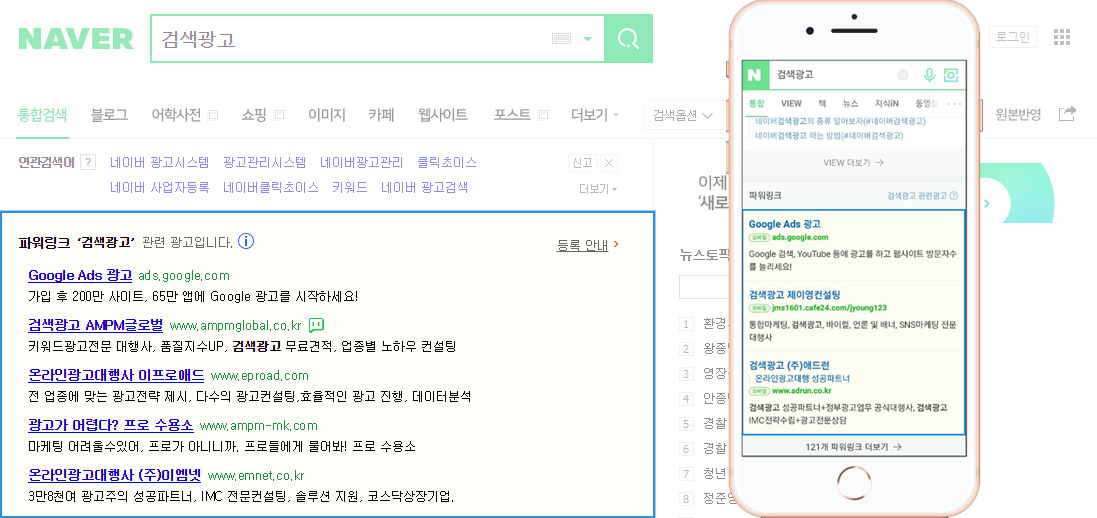Tap the camera lens search icon in phone
This screenshot has height=518, width=1097.
[951, 75]
